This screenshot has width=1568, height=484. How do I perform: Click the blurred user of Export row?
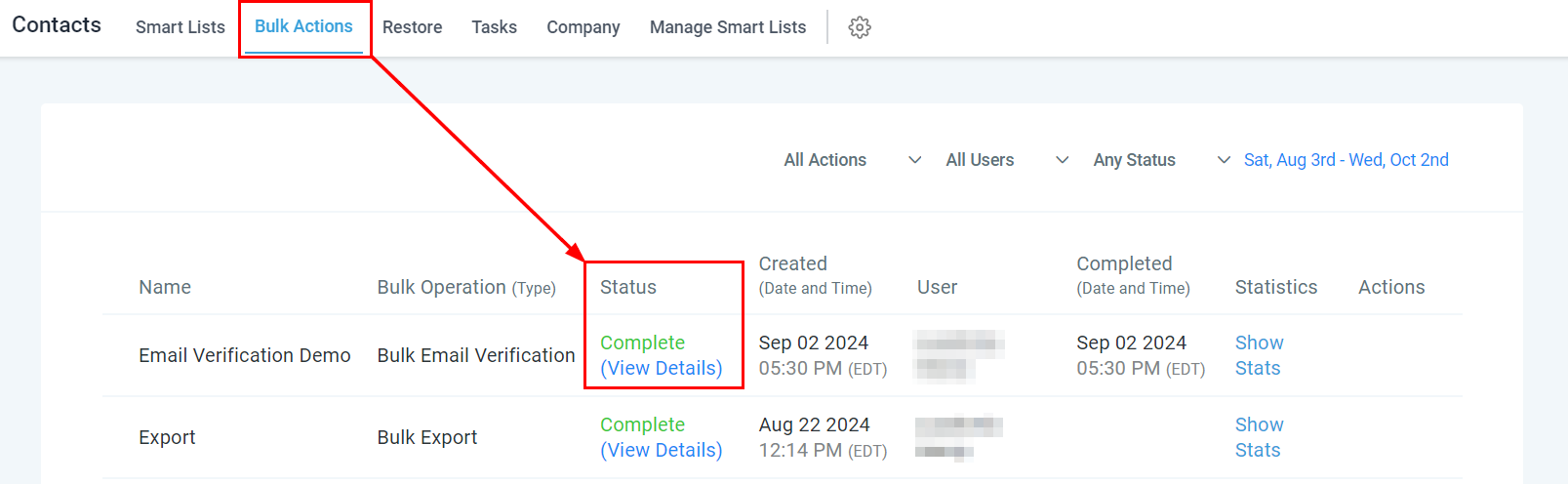[x=958, y=437]
